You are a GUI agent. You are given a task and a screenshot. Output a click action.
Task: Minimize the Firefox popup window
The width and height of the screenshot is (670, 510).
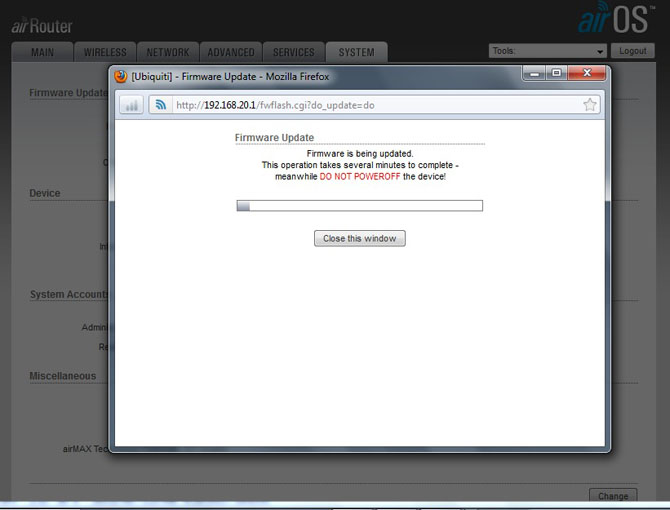click(x=534, y=73)
